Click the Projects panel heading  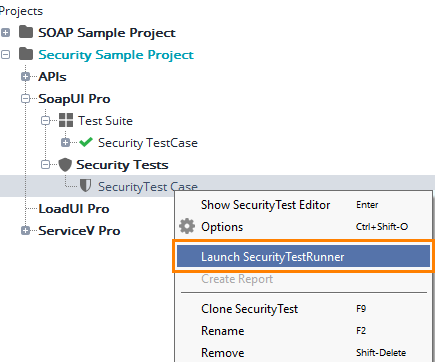click(21, 11)
